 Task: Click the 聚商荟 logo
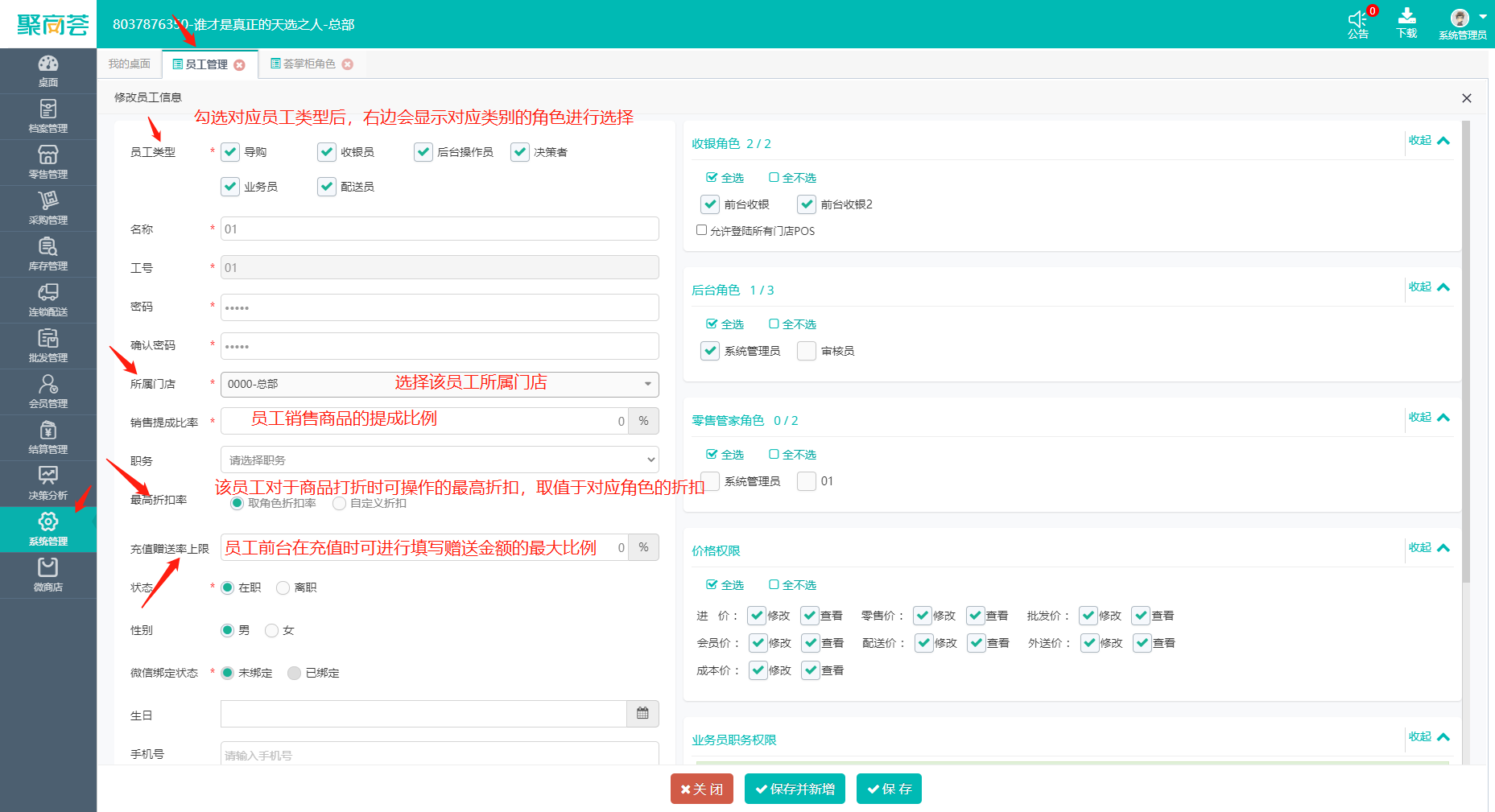tap(52, 25)
